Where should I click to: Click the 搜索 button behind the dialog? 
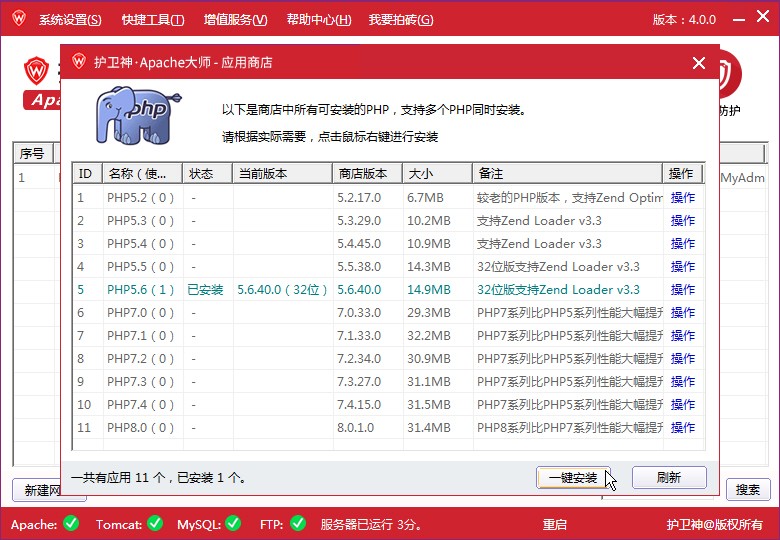(x=747, y=490)
